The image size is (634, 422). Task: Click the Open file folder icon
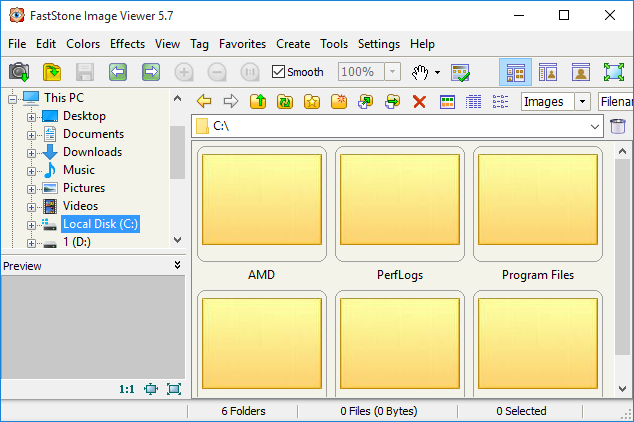(x=52, y=72)
